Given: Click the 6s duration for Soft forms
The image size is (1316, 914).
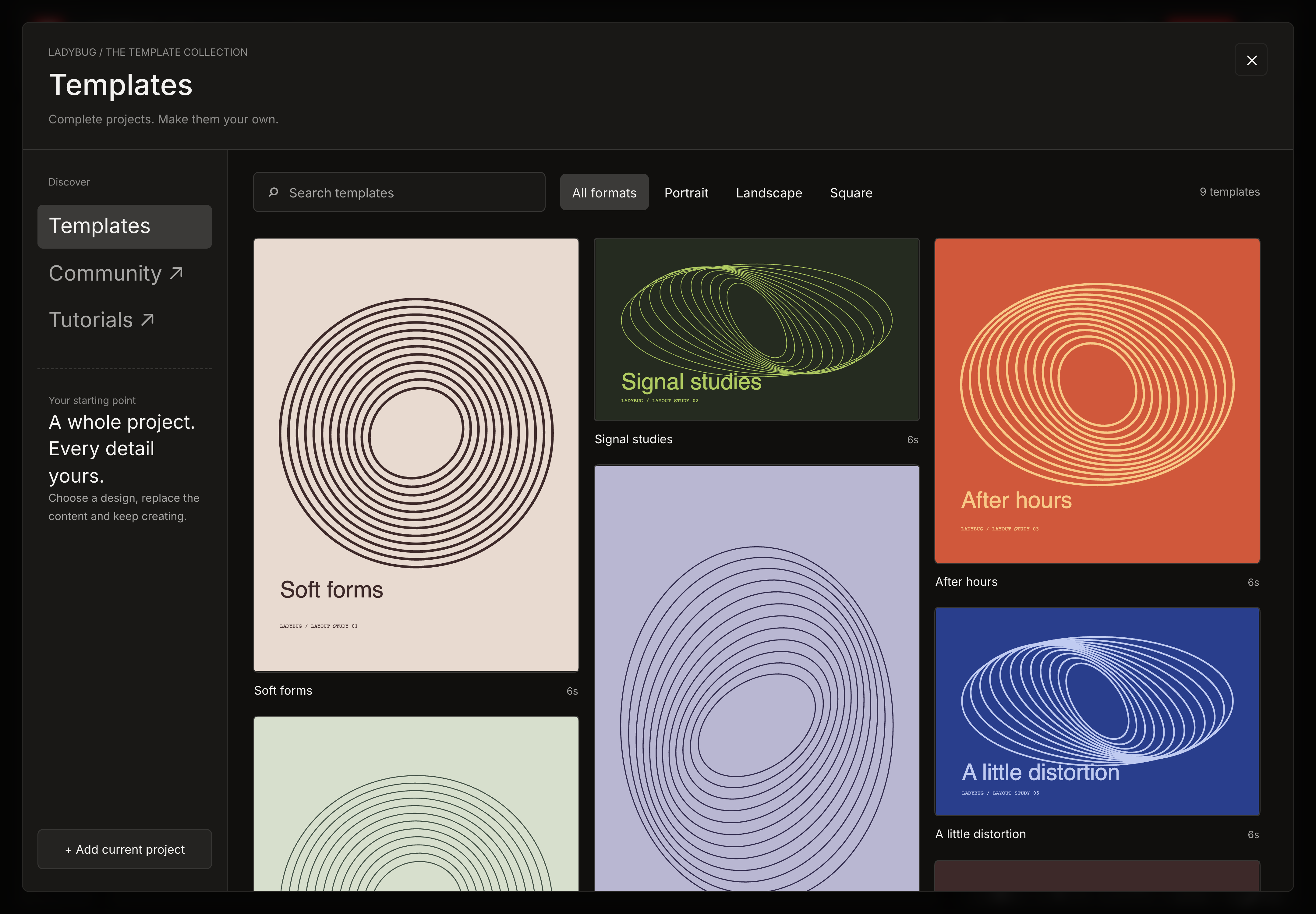Looking at the screenshot, I should 572,691.
